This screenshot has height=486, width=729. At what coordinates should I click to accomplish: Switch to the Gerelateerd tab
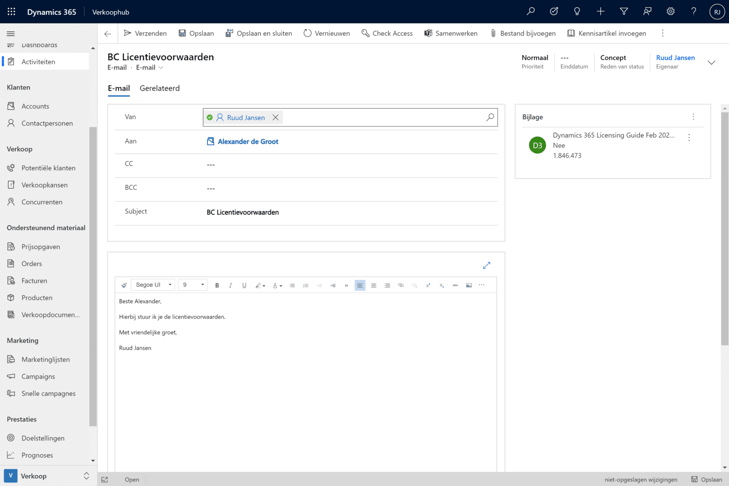(159, 88)
